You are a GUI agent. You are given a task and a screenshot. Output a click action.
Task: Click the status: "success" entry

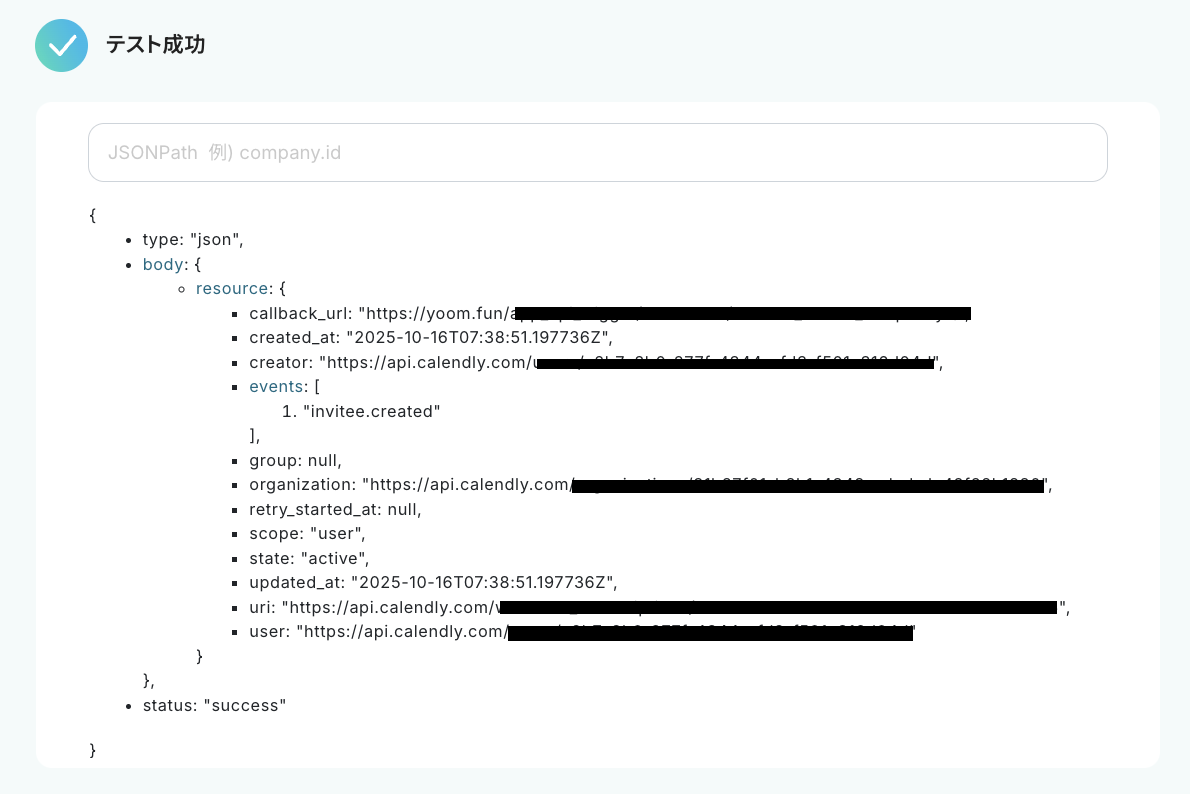[215, 705]
